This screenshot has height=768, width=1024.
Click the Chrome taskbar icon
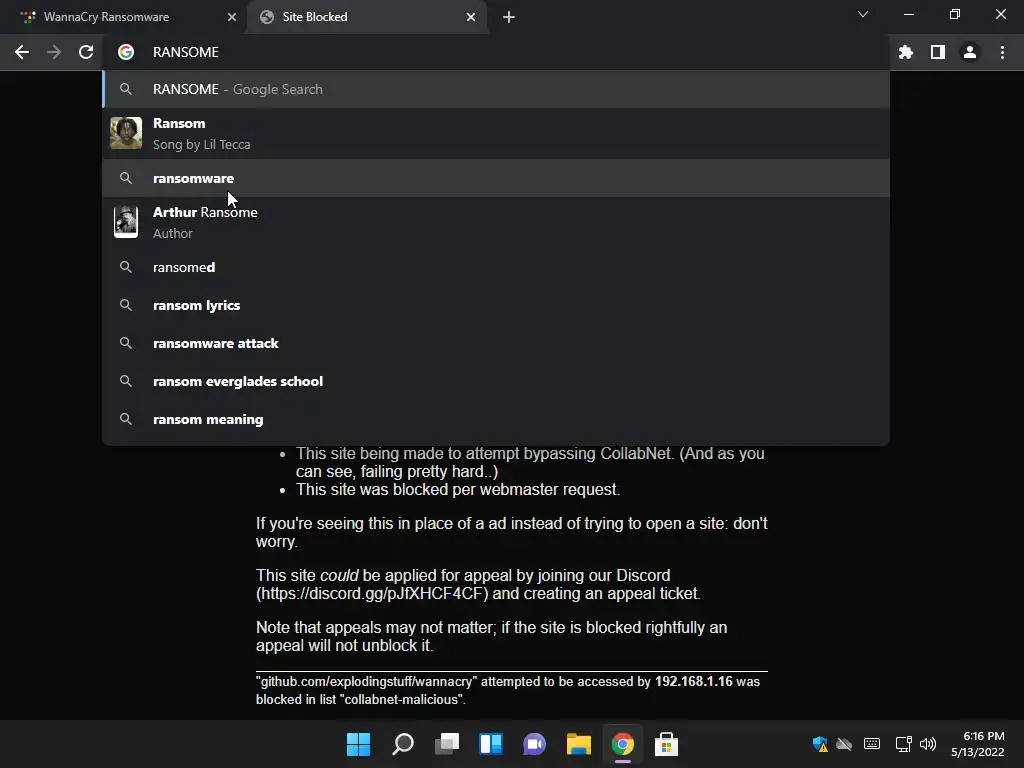click(x=622, y=744)
